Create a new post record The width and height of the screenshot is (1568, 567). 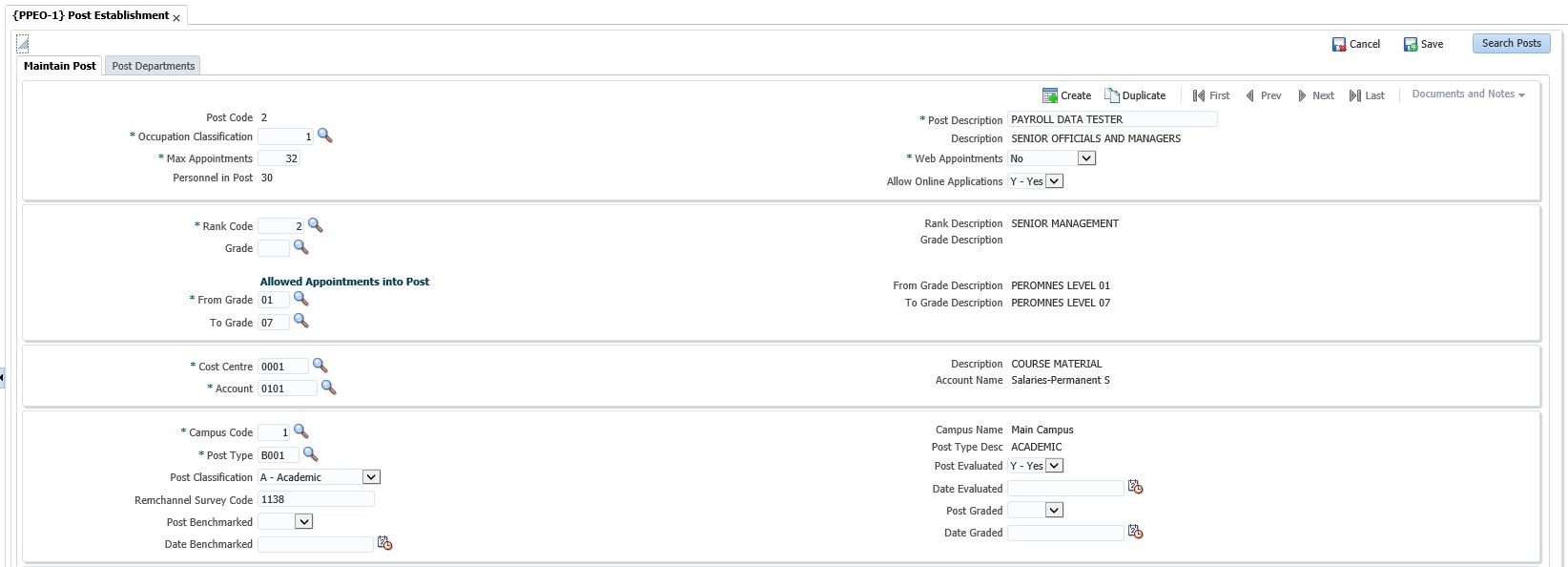pos(1066,95)
